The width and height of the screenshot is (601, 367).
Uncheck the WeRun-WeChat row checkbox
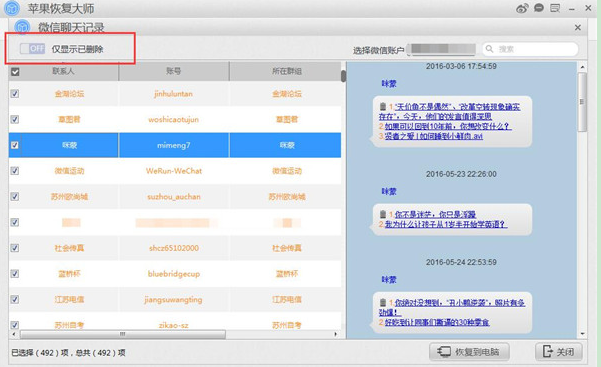click(15, 171)
